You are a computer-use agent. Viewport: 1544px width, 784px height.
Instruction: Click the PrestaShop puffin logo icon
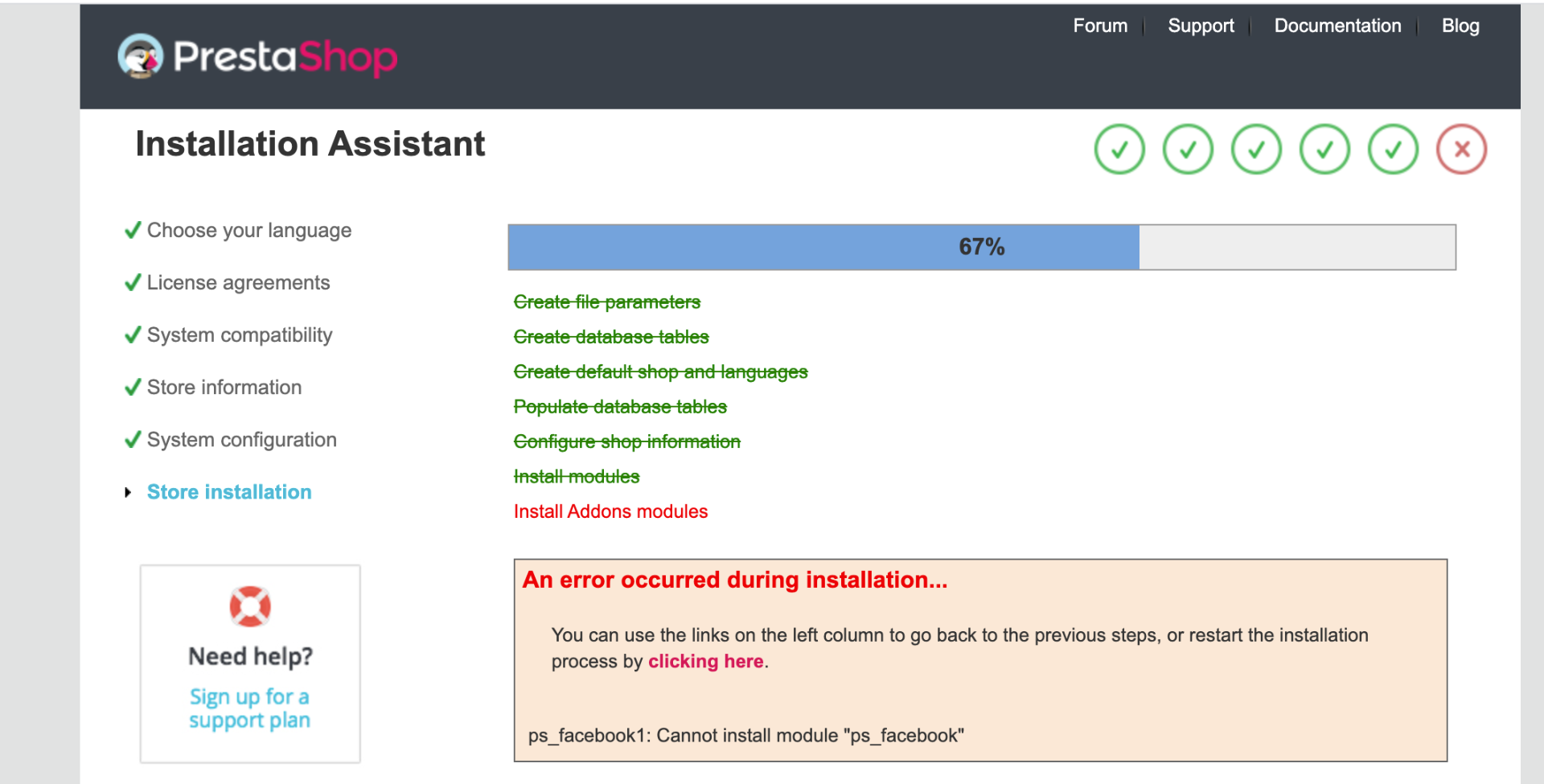point(141,56)
